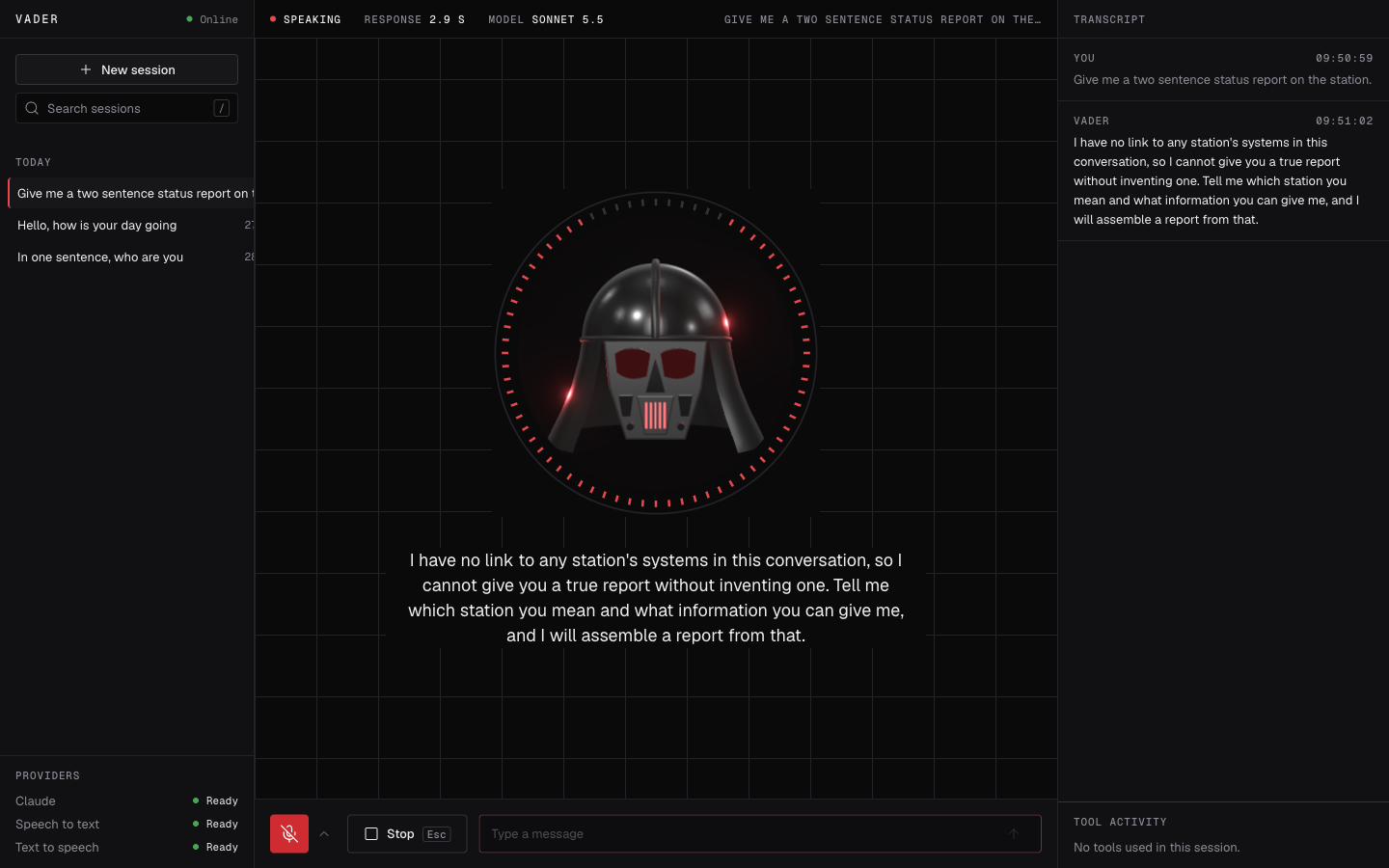Click the Speech to text provider row
The height and width of the screenshot is (868, 1389).
tap(126, 824)
